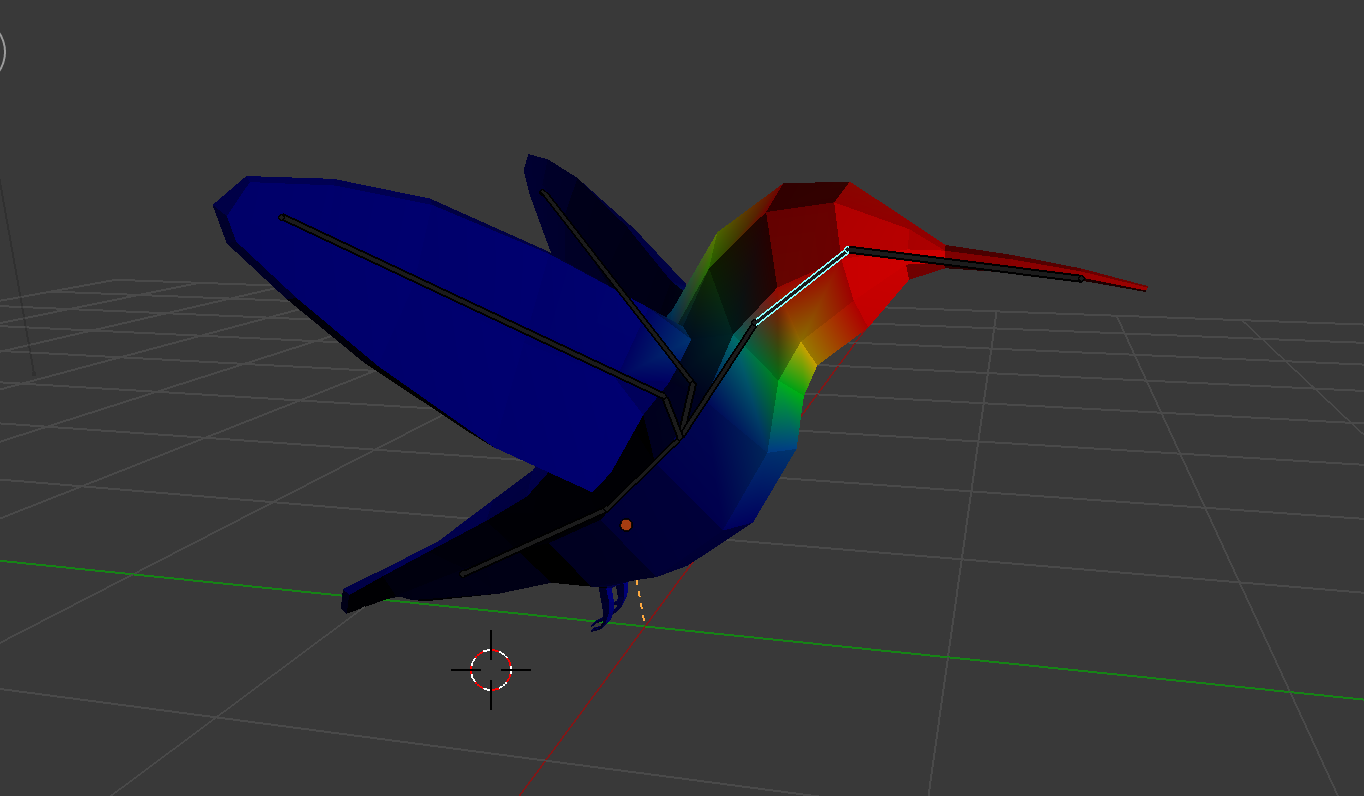This screenshot has width=1364, height=796.
Task: Select the tail bone of the hummingbird
Action: coord(534,543)
